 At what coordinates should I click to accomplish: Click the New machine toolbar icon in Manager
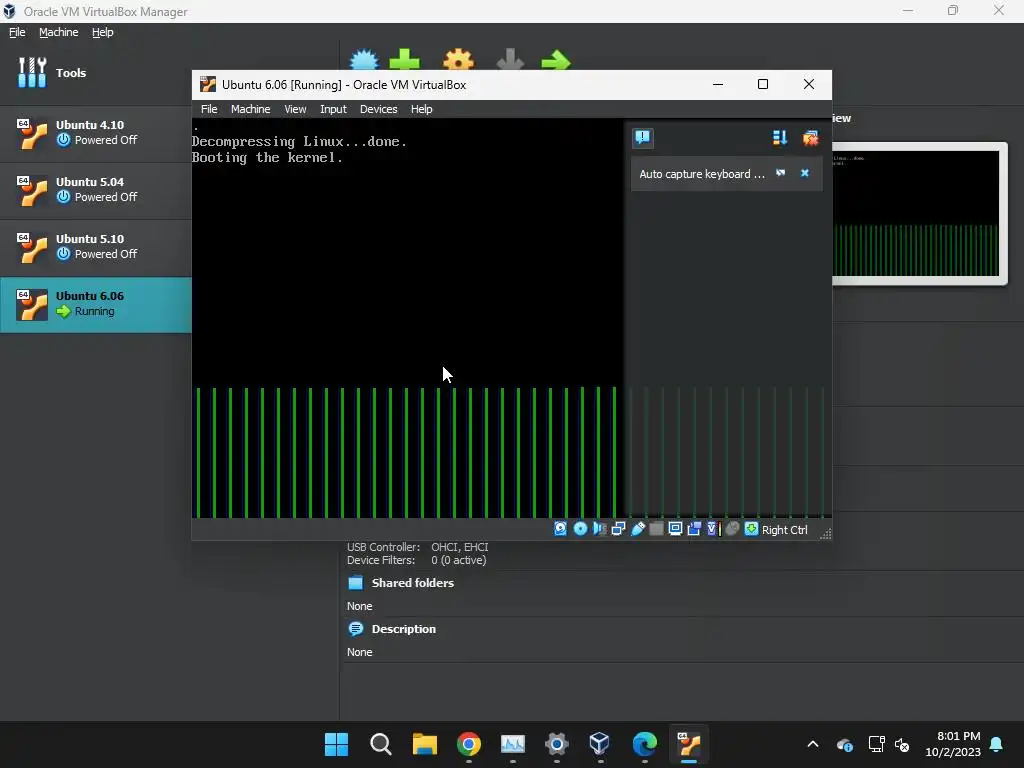[x=364, y=60]
